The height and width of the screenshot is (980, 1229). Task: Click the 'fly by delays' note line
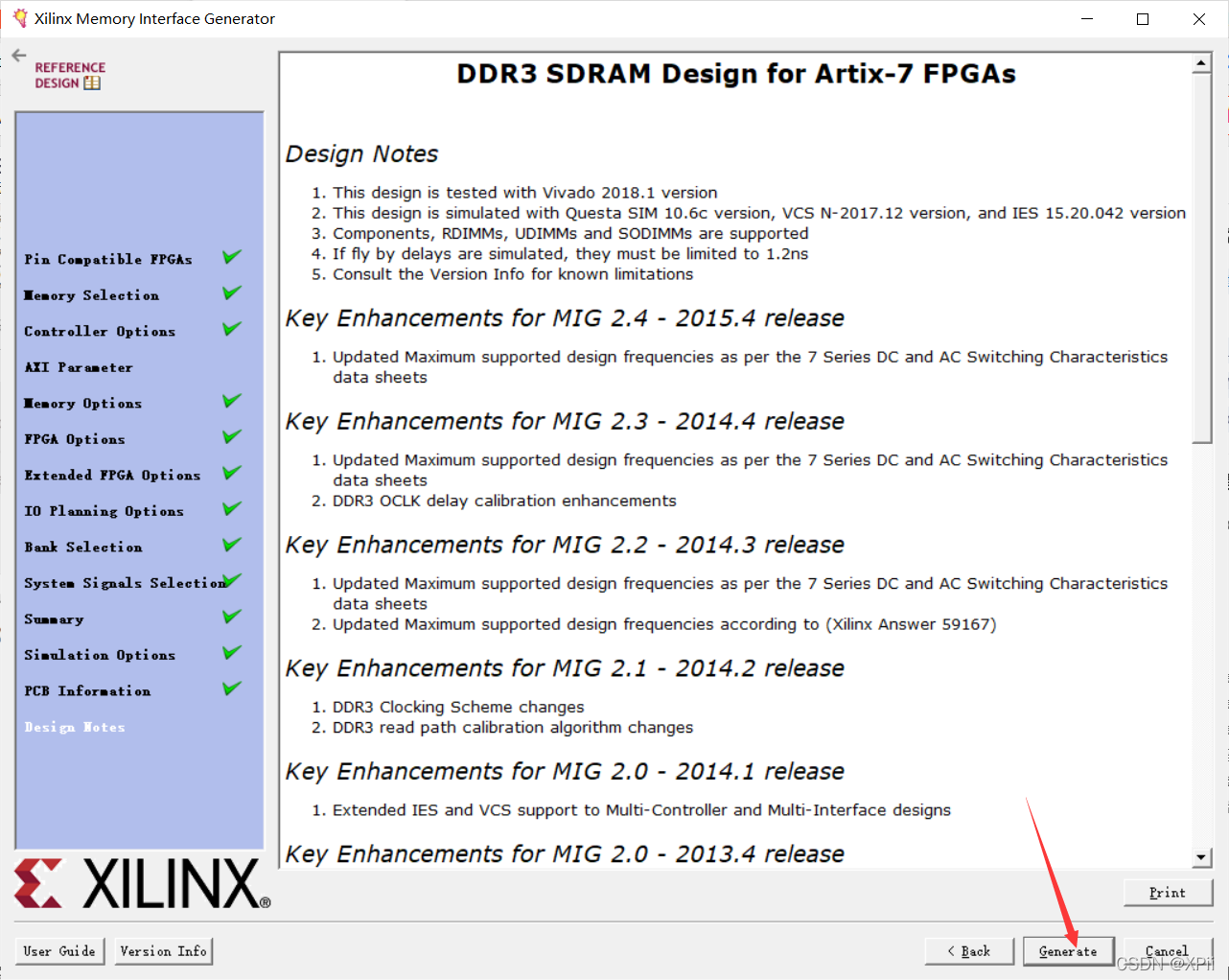click(570, 254)
